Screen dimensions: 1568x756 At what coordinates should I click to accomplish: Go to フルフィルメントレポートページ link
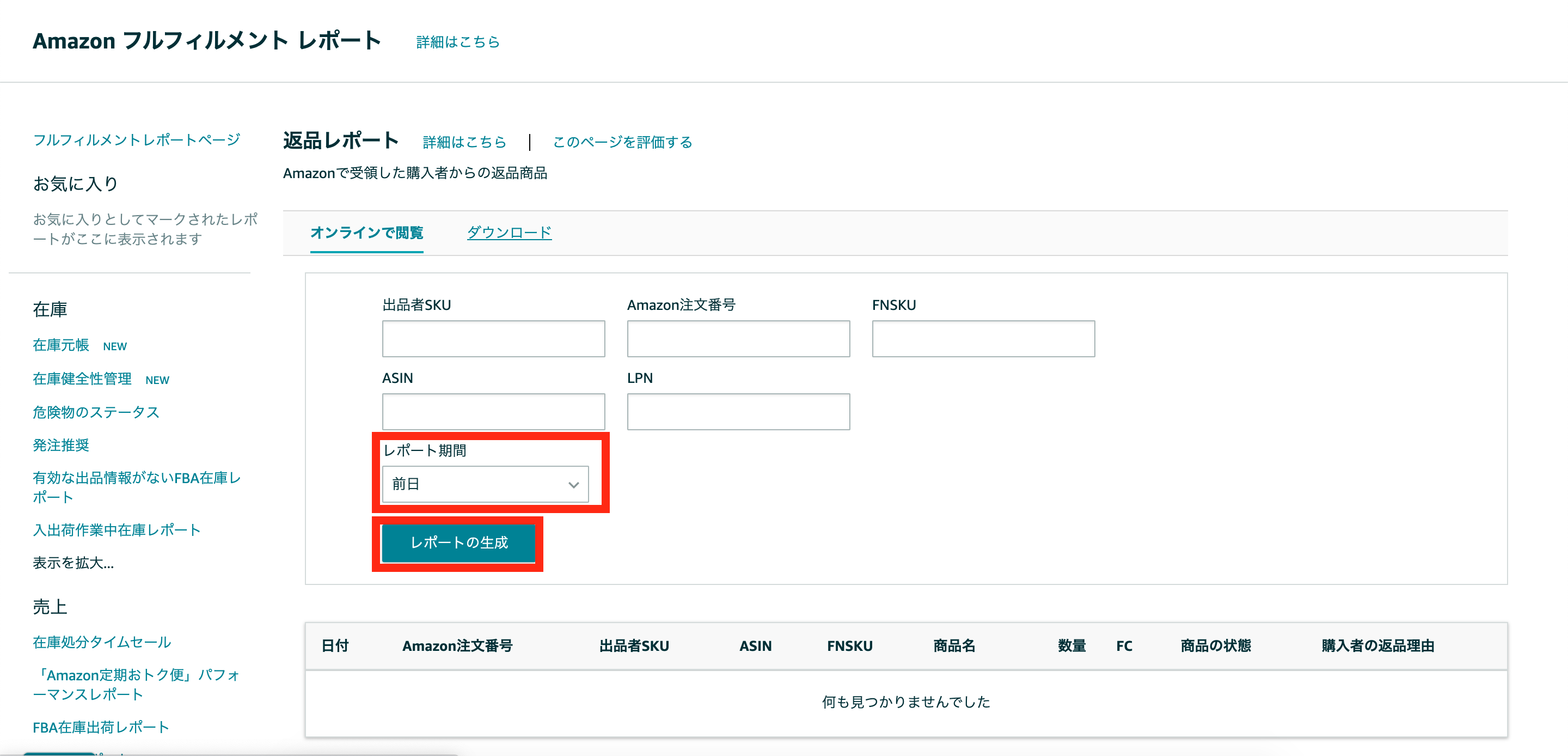[x=136, y=140]
